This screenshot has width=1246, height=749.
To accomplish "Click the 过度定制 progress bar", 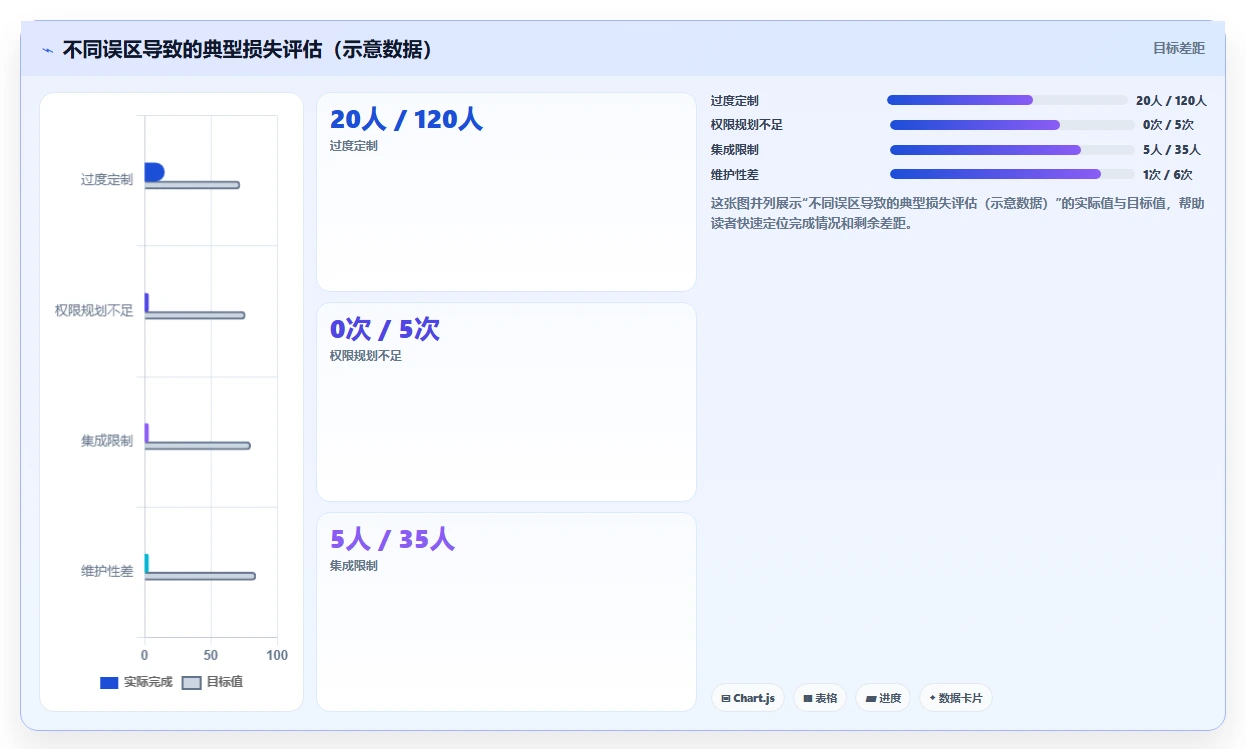I will [x=1007, y=100].
